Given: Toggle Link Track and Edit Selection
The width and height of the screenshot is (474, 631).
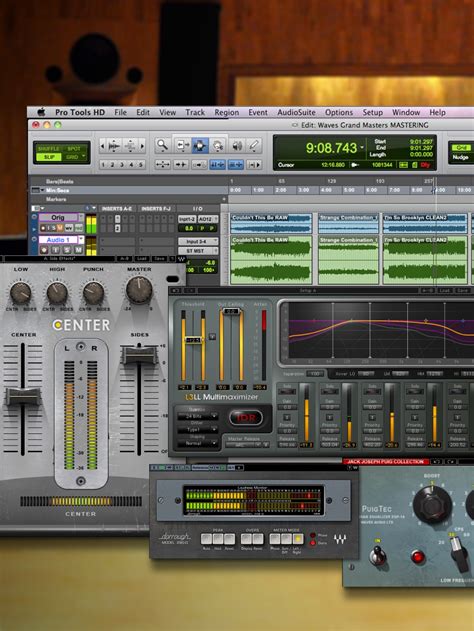Looking at the screenshot, I should 235,165.
